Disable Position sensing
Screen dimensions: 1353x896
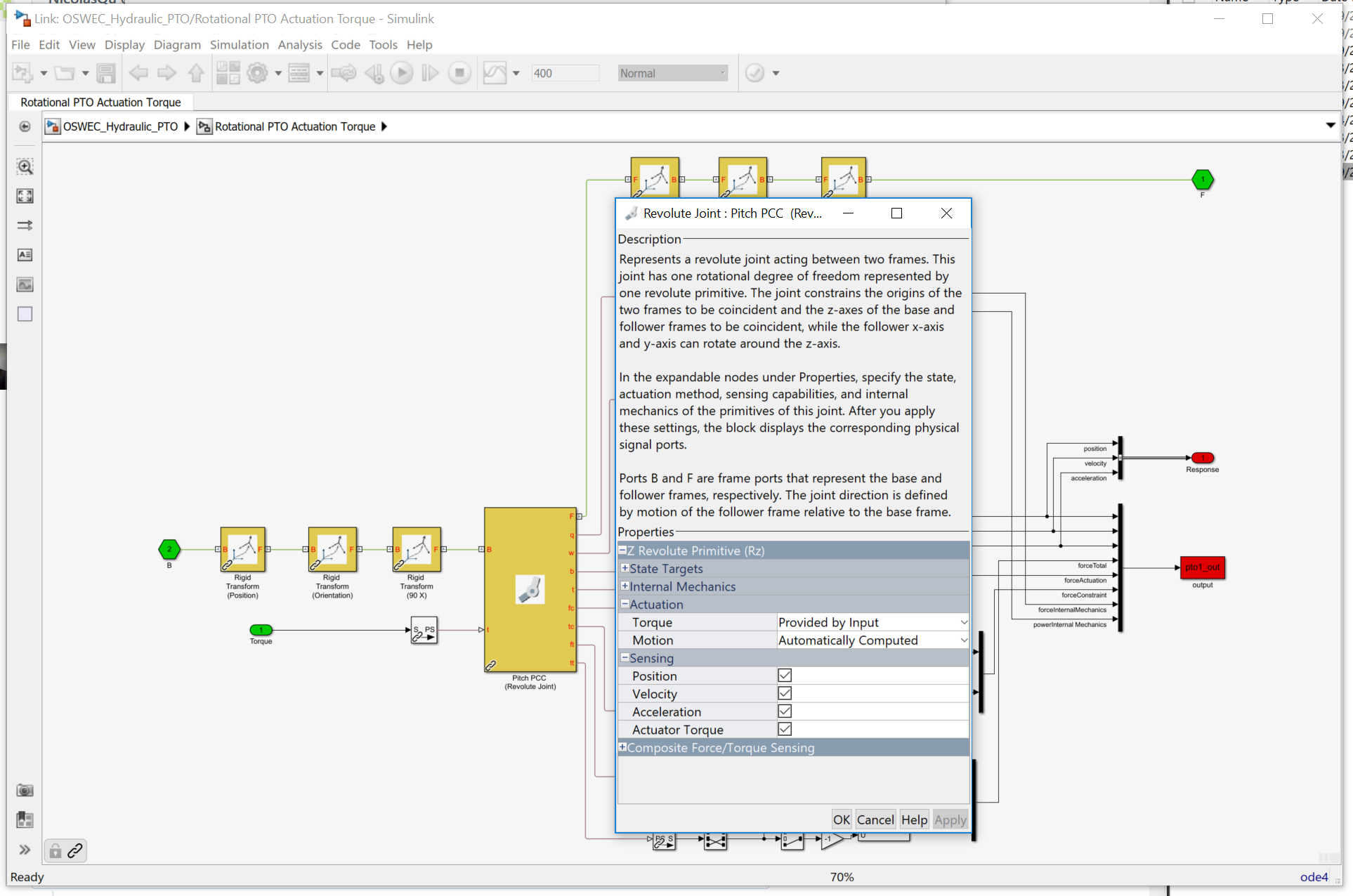coord(785,675)
